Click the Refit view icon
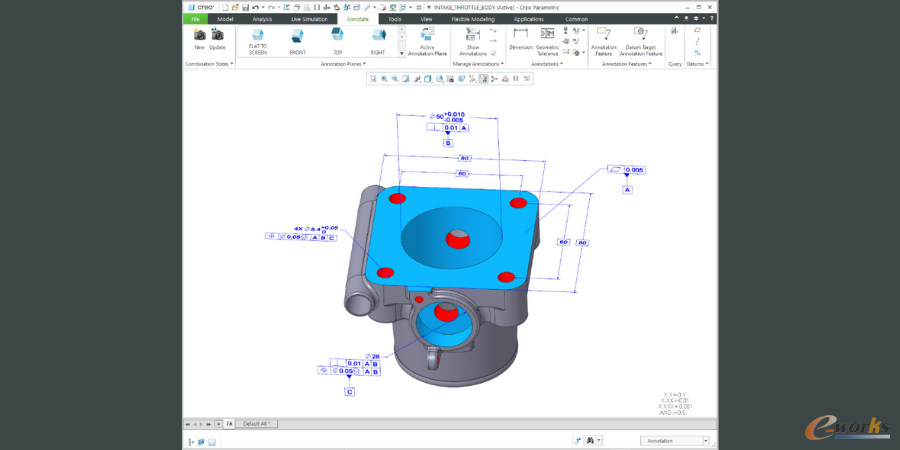This screenshot has width=900, height=450. click(373, 79)
